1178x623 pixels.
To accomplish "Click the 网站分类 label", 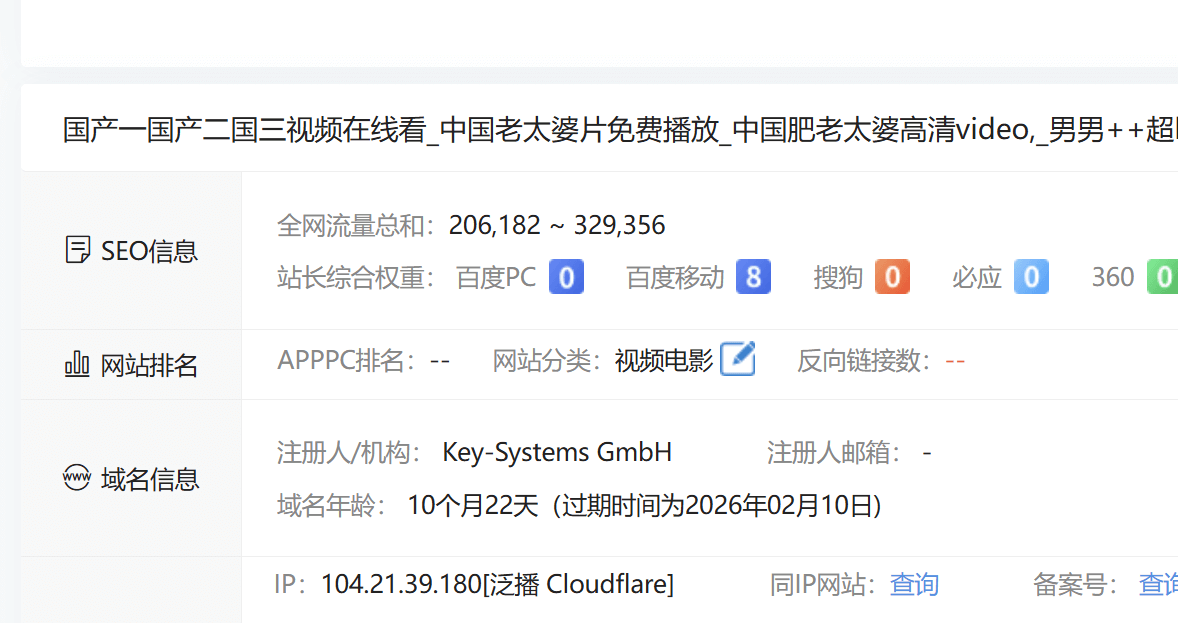I will point(547,361).
